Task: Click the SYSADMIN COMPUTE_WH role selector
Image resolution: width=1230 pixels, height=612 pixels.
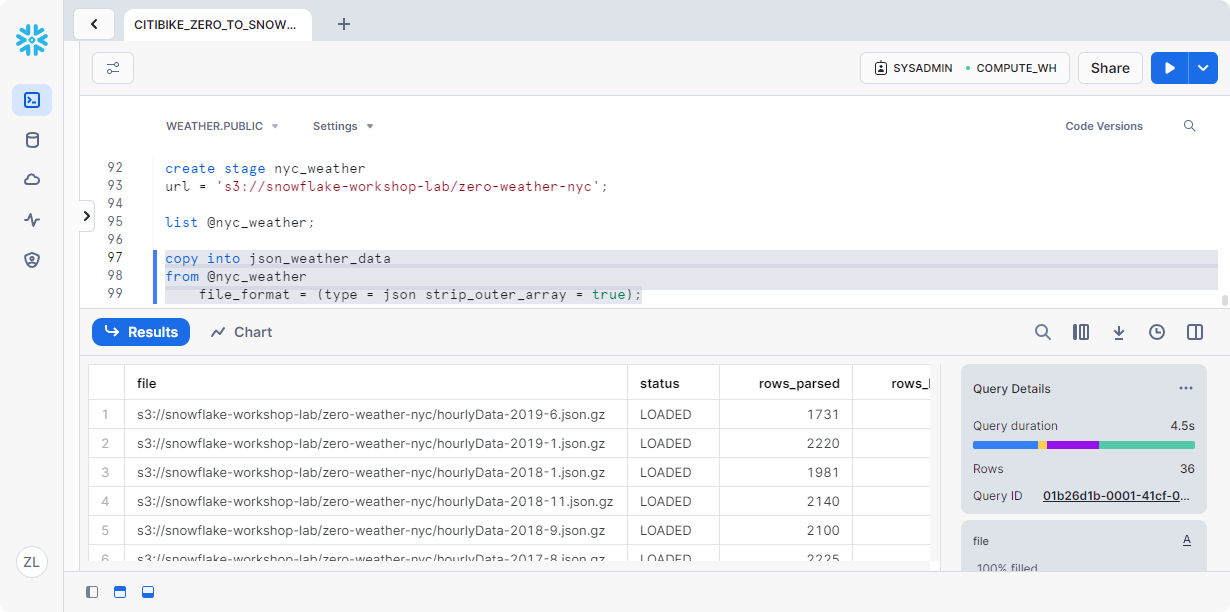Action: click(x=965, y=68)
